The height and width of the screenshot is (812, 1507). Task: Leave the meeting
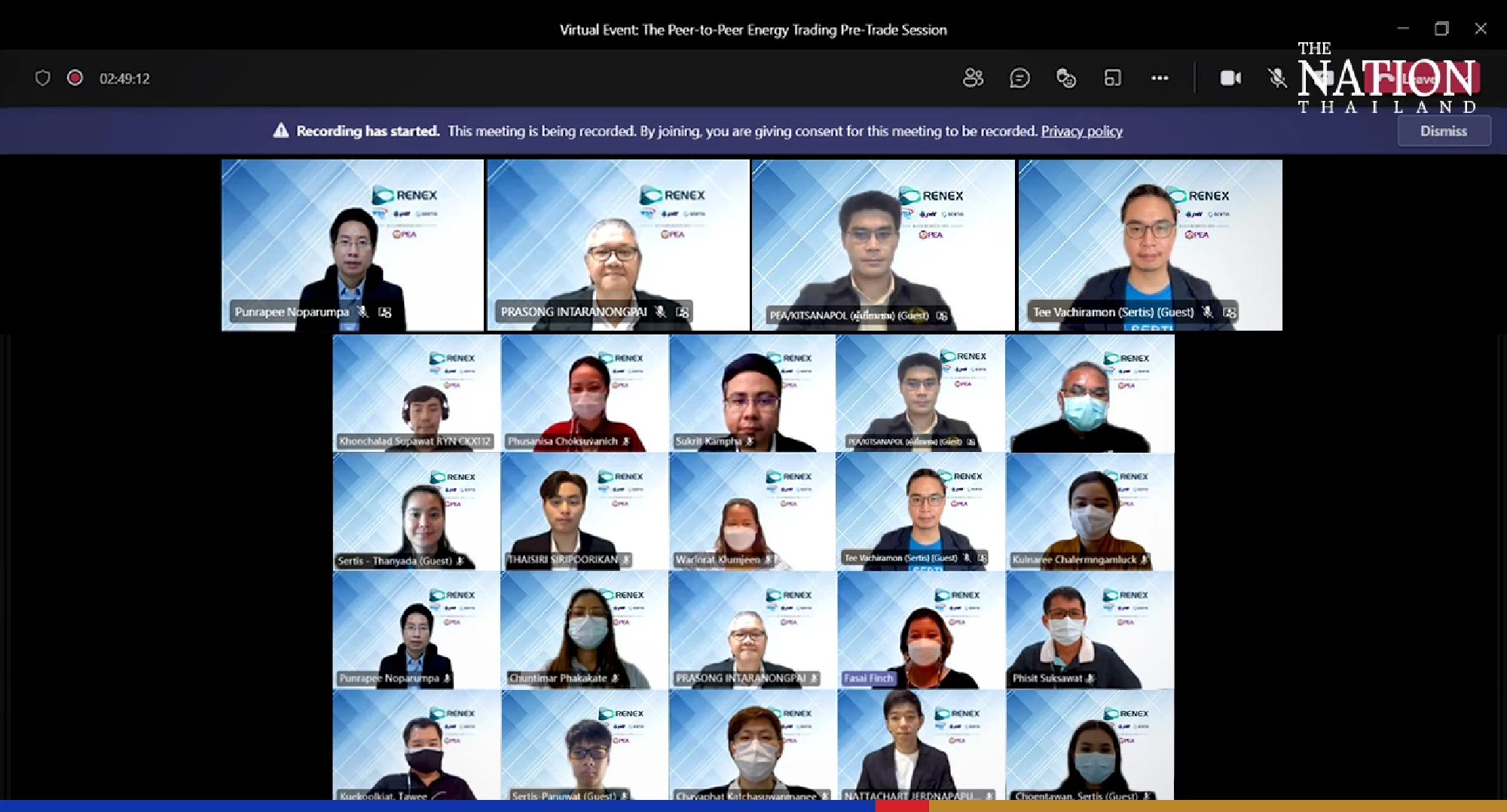point(1417,78)
